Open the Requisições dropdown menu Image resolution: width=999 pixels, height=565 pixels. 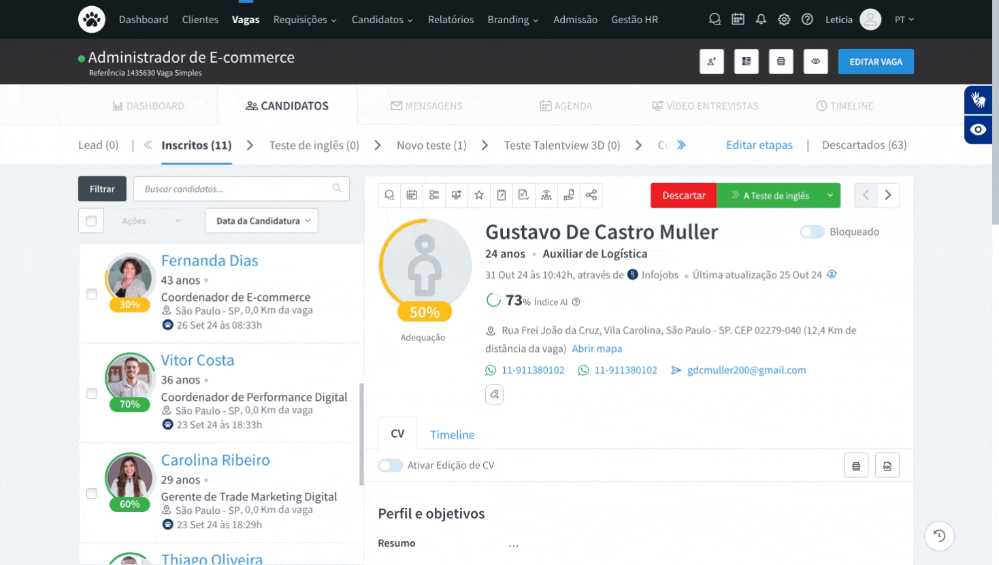tap(305, 20)
